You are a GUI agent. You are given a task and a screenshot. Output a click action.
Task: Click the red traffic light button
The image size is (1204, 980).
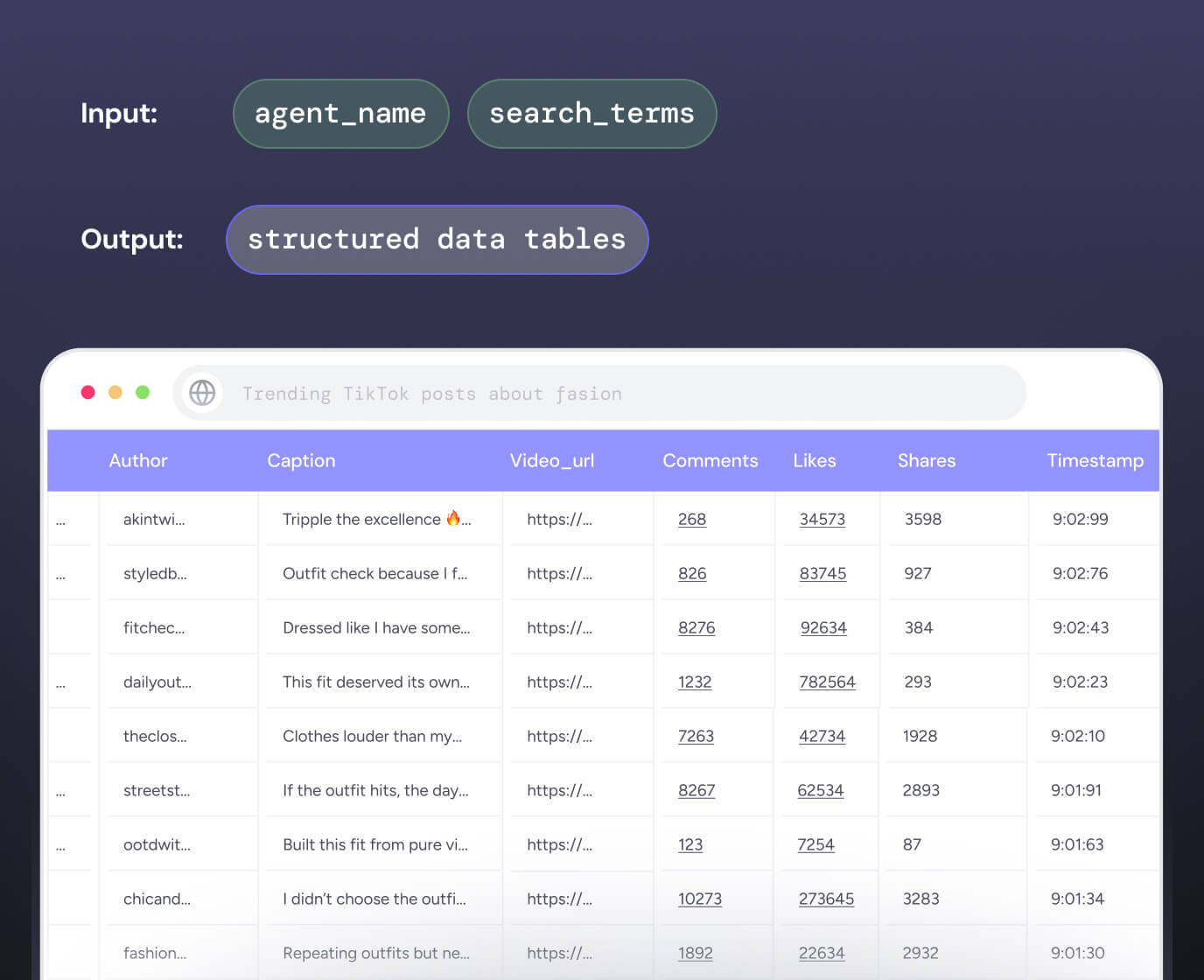pos(87,392)
